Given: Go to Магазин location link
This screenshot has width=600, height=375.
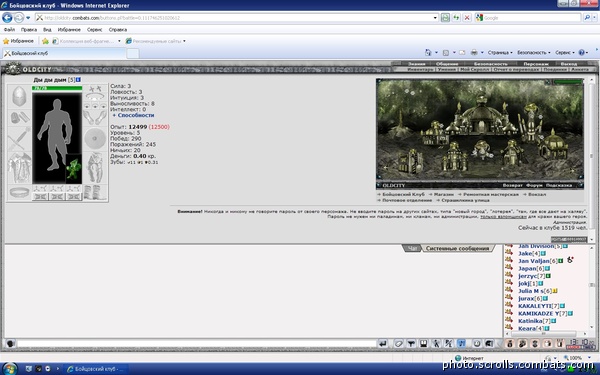Looking at the screenshot, I should click(x=443, y=194).
